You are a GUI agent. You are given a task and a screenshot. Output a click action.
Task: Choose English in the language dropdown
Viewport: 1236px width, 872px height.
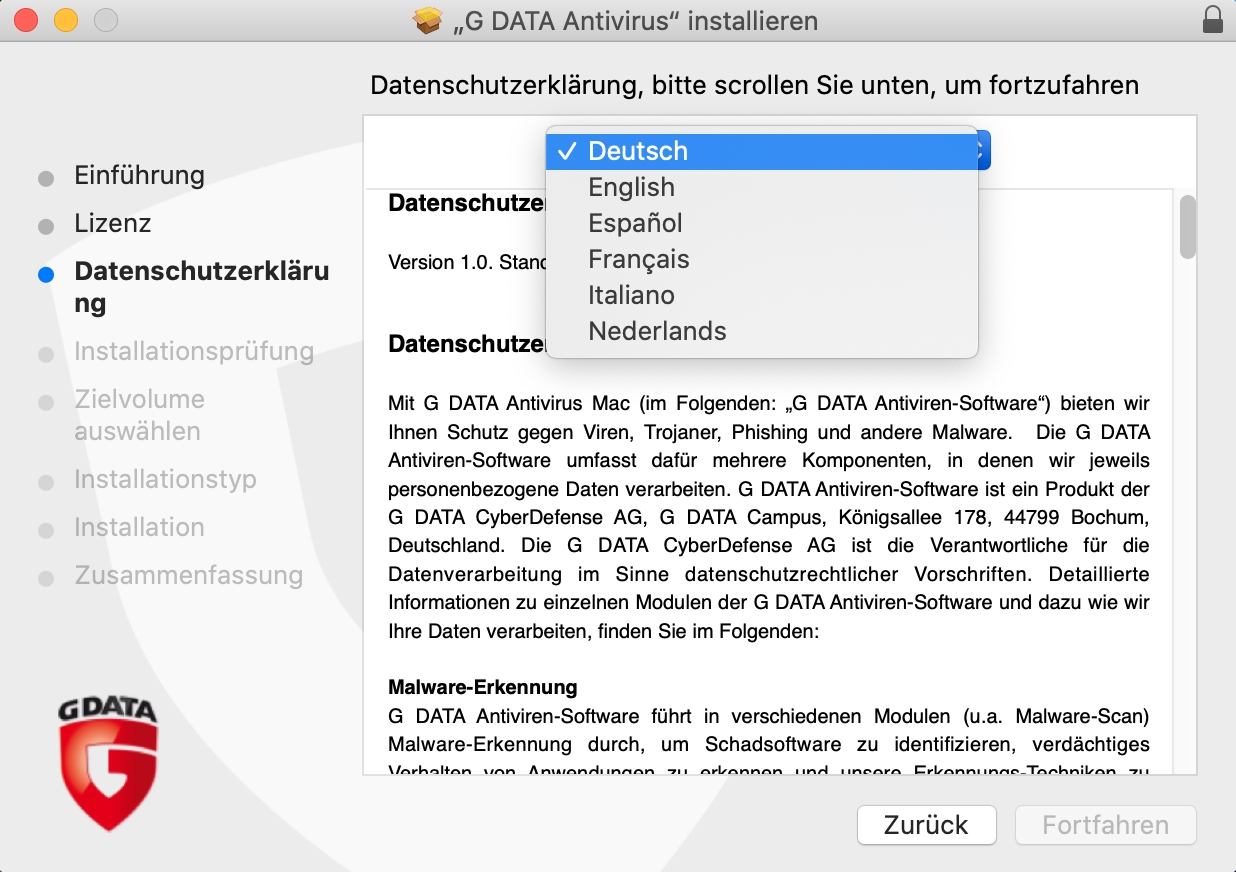click(x=631, y=187)
